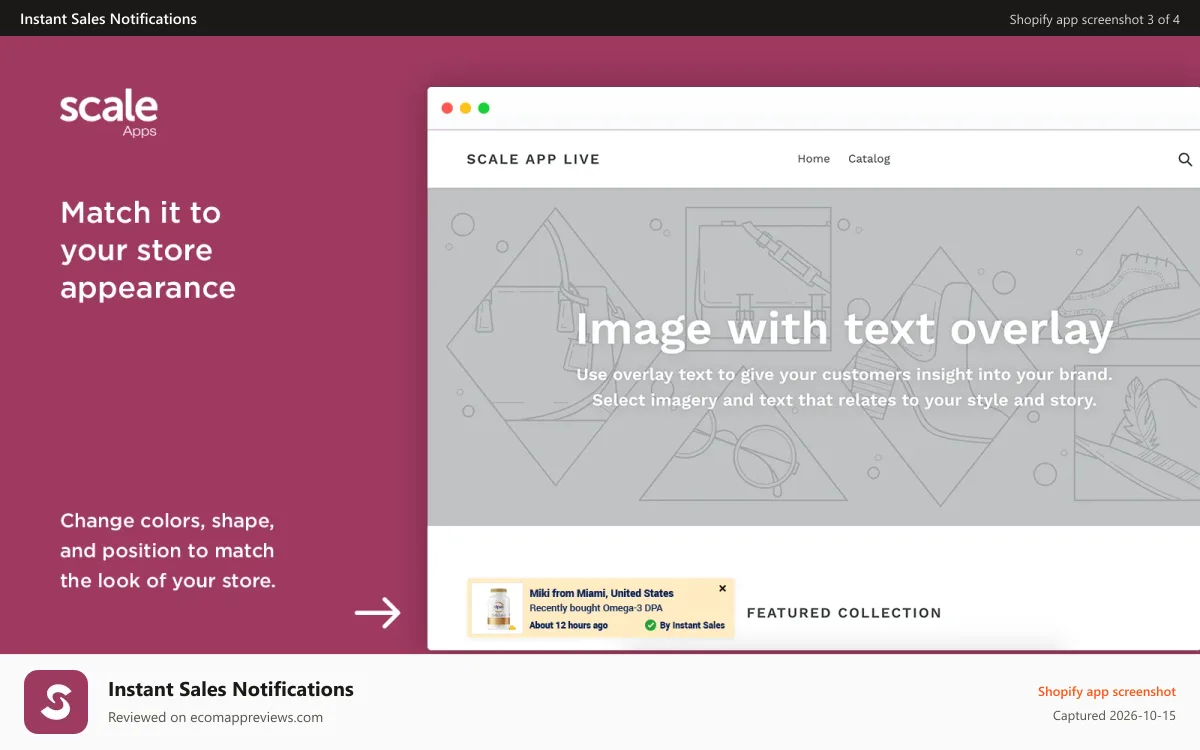1200x750 pixels.
Task: Click the yellow window minimize dot
Action: pos(465,108)
